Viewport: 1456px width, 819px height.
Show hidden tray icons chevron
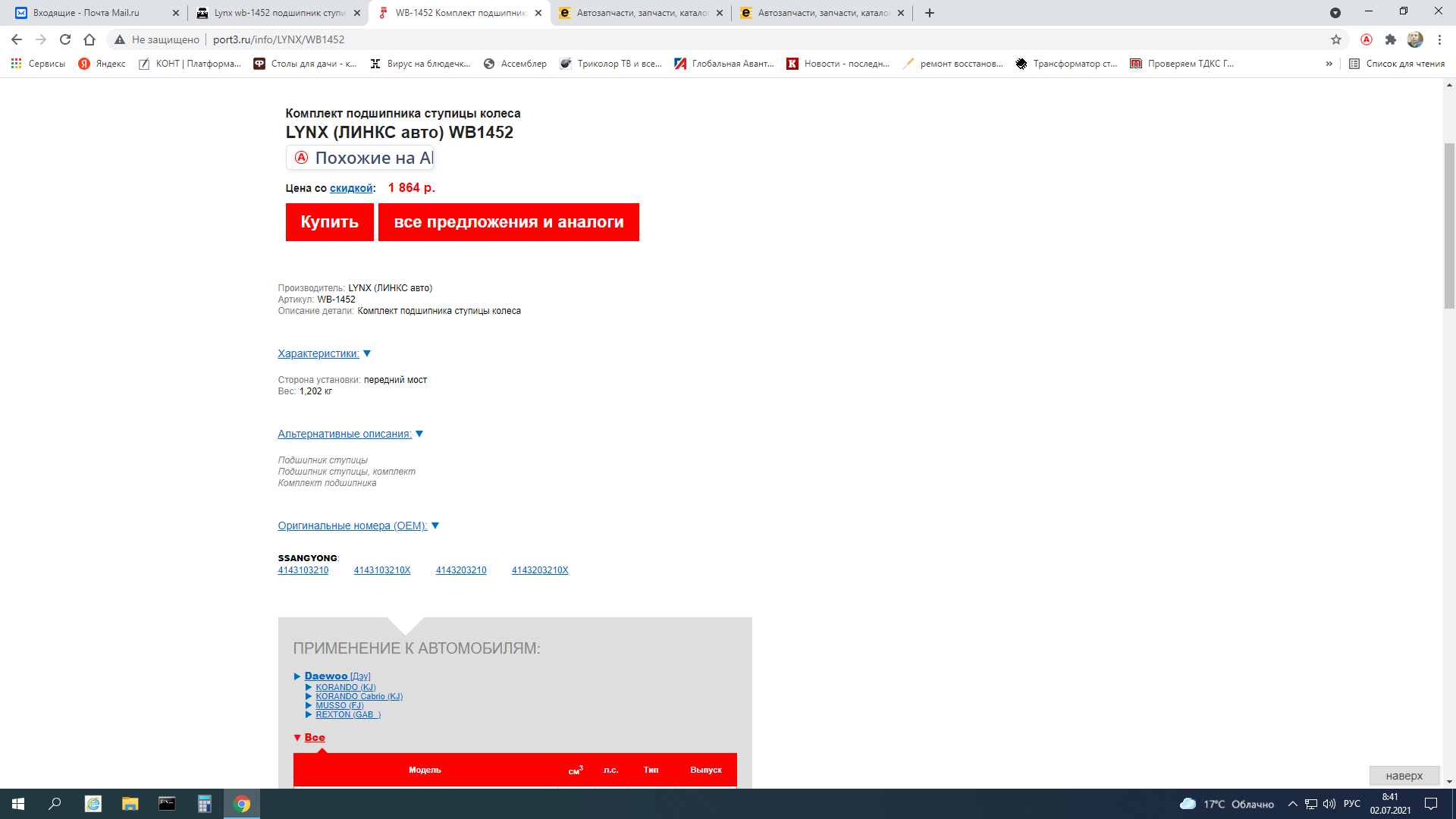tap(1293, 804)
